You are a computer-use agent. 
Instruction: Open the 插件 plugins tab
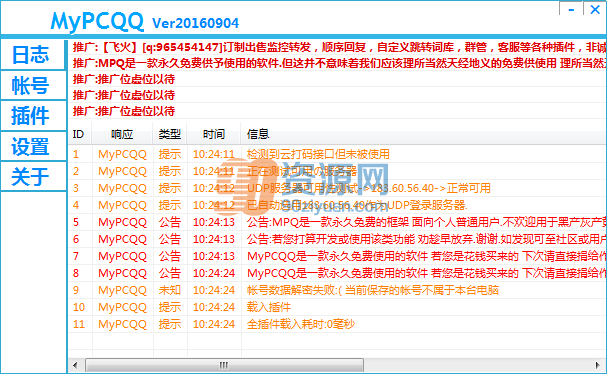(33, 116)
